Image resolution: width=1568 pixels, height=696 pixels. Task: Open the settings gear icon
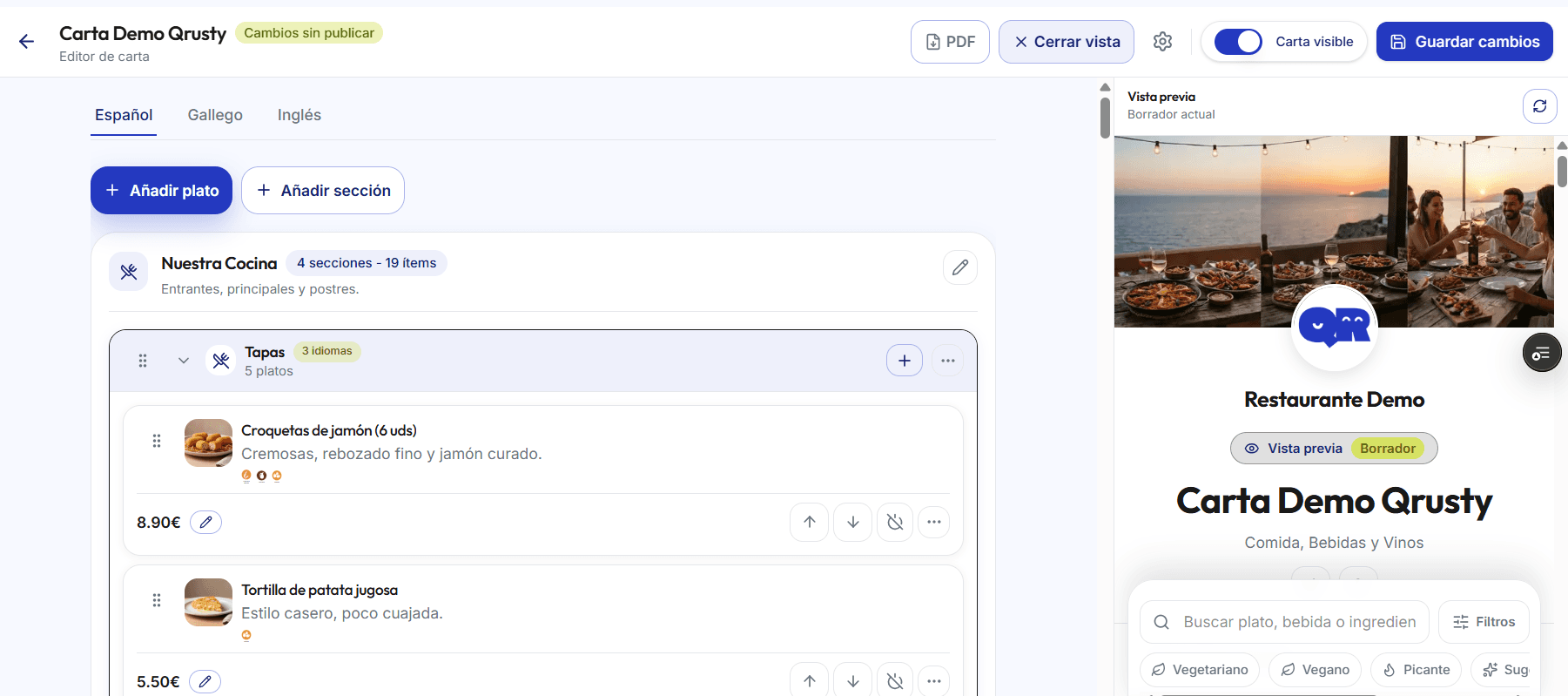point(1162,42)
